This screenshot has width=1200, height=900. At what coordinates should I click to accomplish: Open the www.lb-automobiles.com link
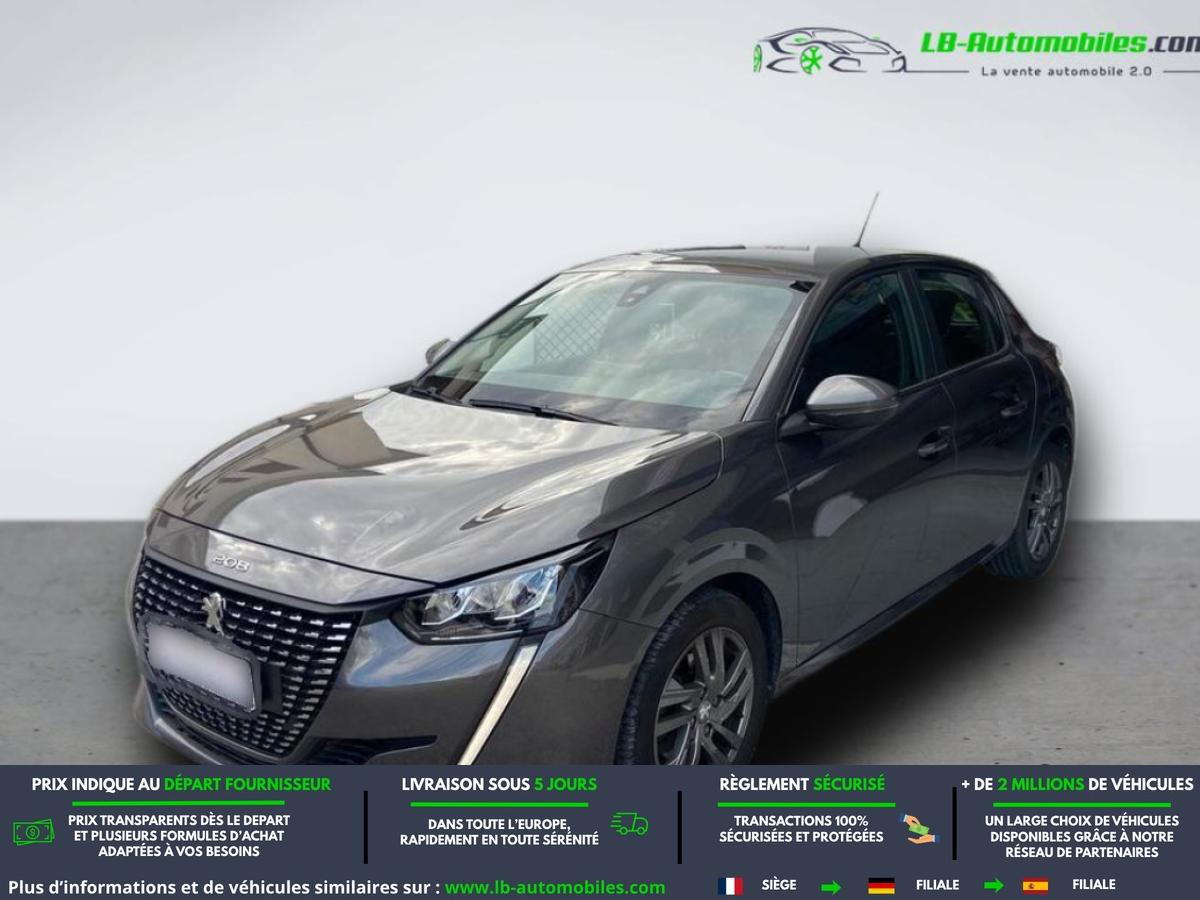click(555, 887)
